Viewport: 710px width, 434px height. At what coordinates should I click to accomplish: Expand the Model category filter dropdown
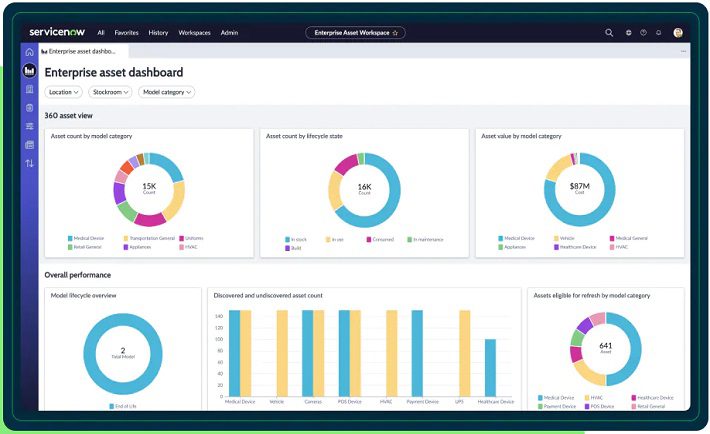[x=166, y=92]
